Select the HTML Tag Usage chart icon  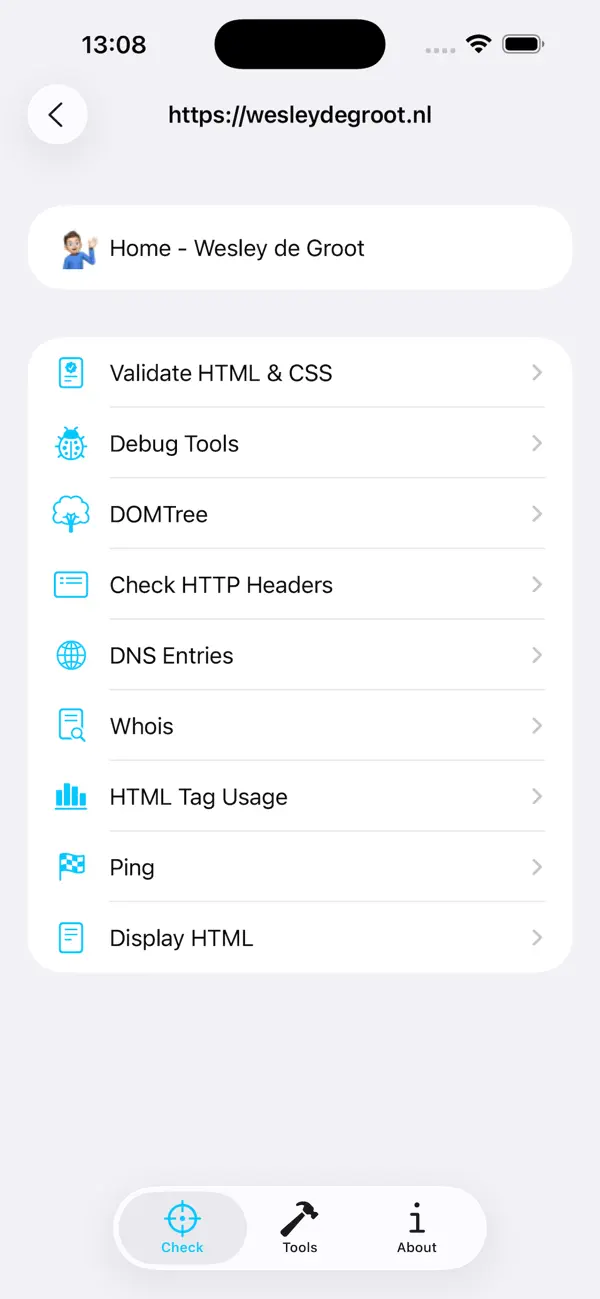click(70, 796)
